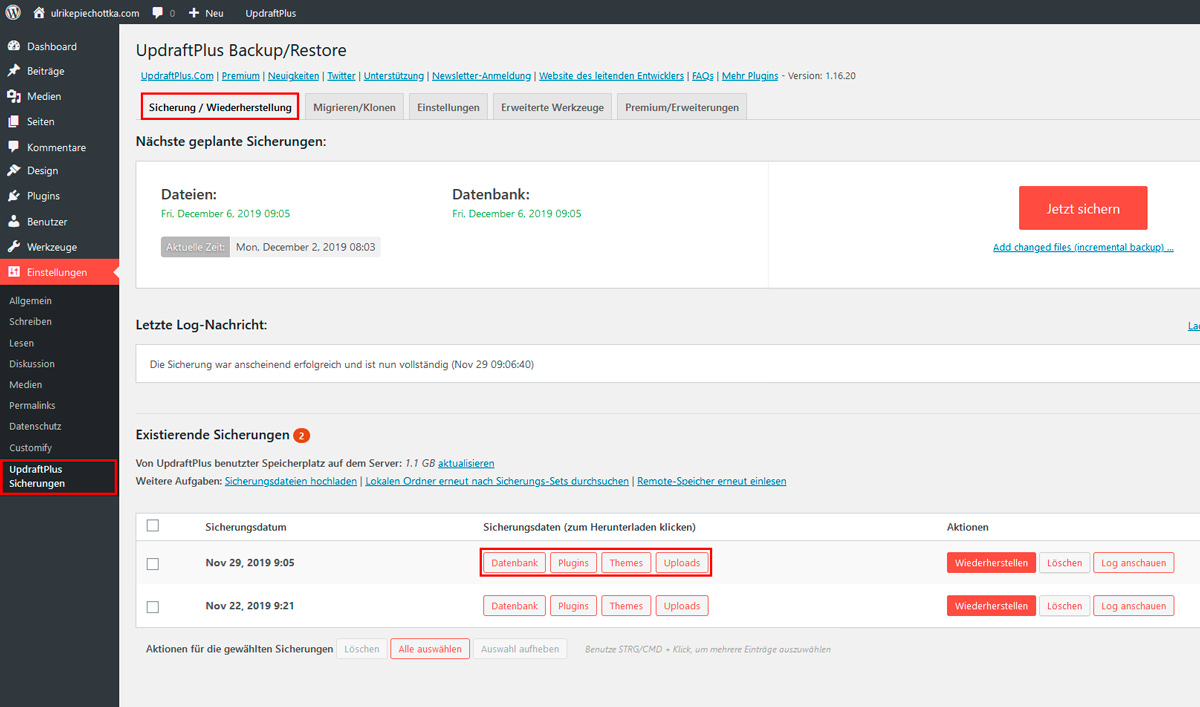Open the comments bubble icon in admin bar
Image resolution: width=1200 pixels, height=707 pixels.
(x=158, y=14)
